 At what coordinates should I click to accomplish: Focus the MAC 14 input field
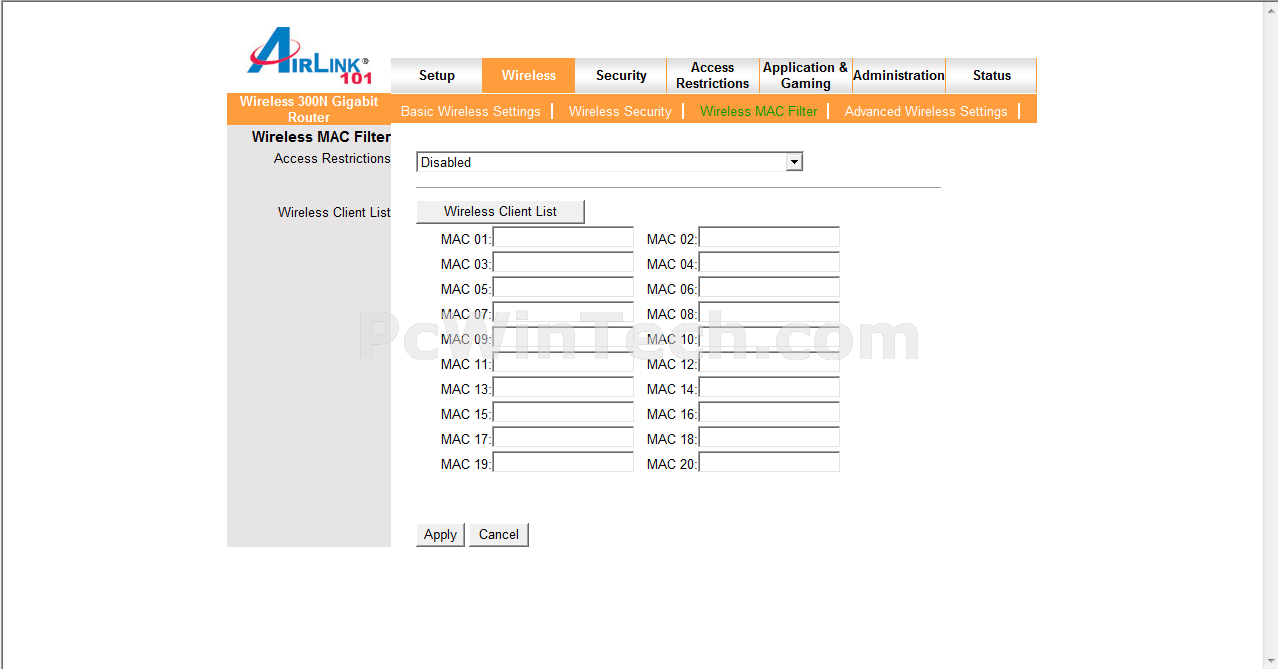pyautogui.click(x=769, y=388)
